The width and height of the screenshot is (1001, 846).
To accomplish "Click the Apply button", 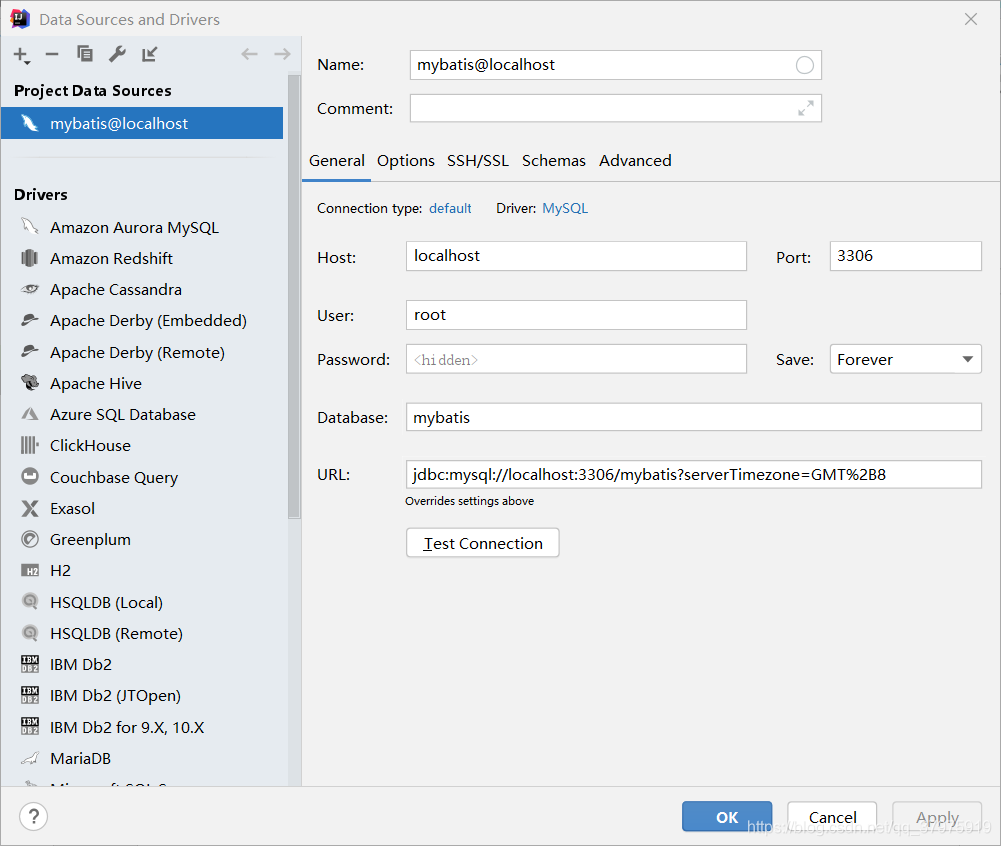I will [x=937, y=817].
